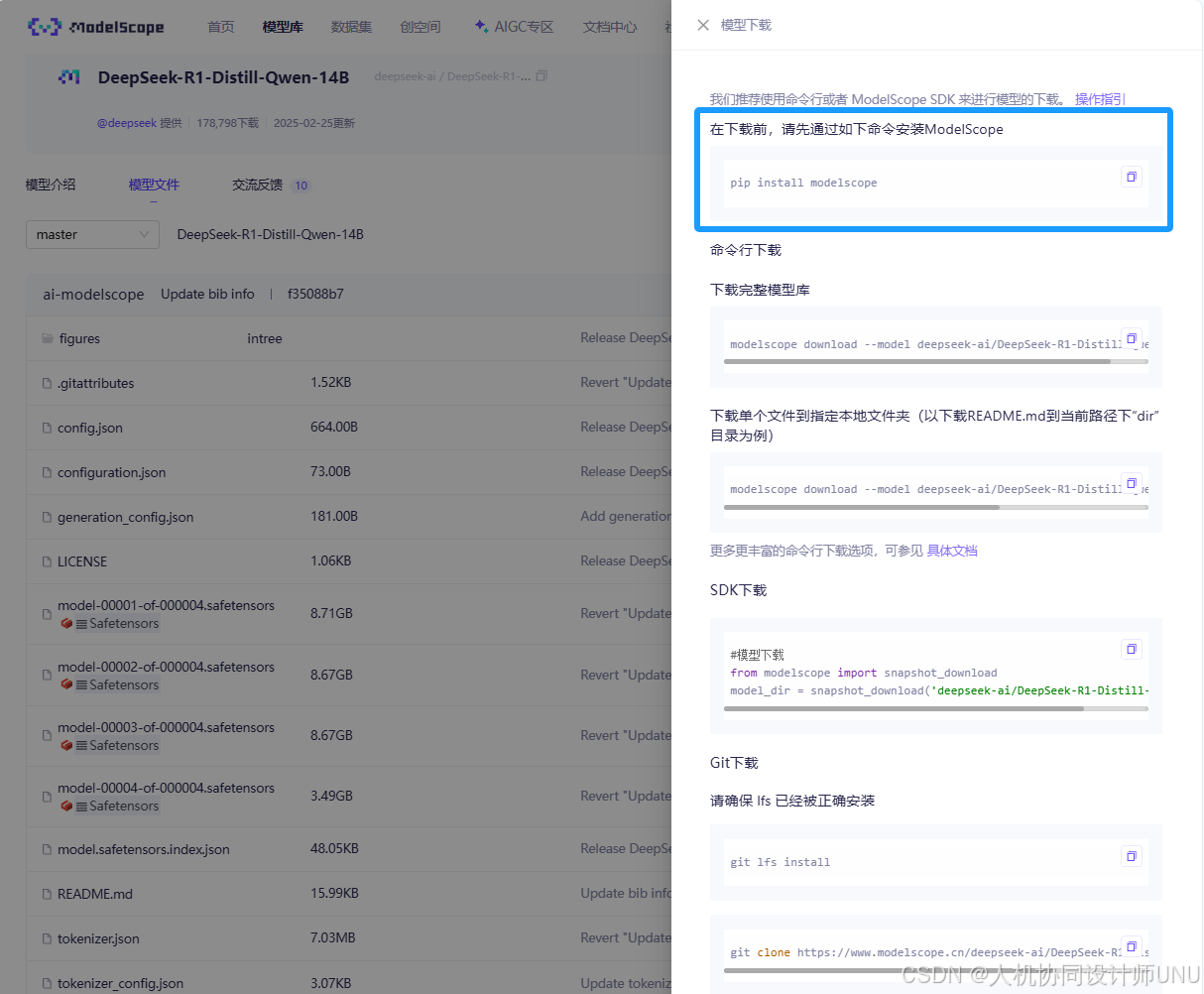This screenshot has height=994, width=1204.
Task: Copy the git lfs install command
Action: 1132,856
